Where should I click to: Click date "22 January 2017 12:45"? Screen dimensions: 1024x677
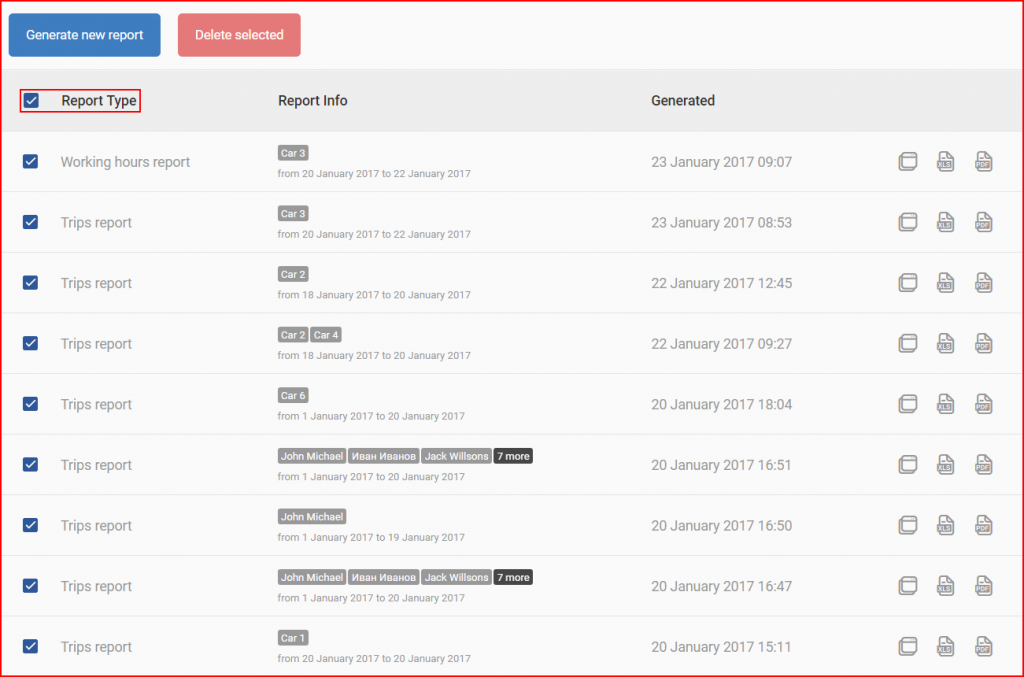[x=722, y=283]
